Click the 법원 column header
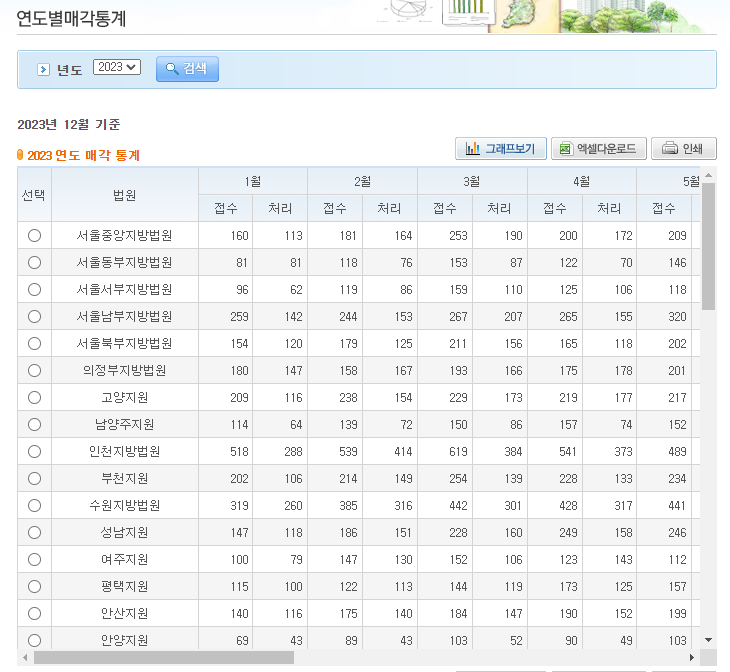 (125, 195)
